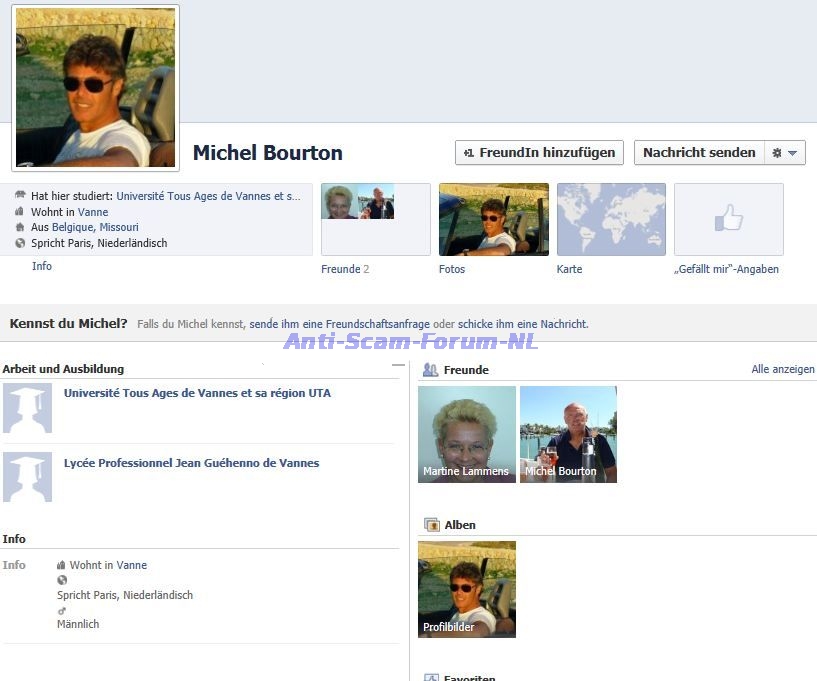Image resolution: width=817 pixels, height=681 pixels.
Task: Click the Missouri link
Action: 119,227
